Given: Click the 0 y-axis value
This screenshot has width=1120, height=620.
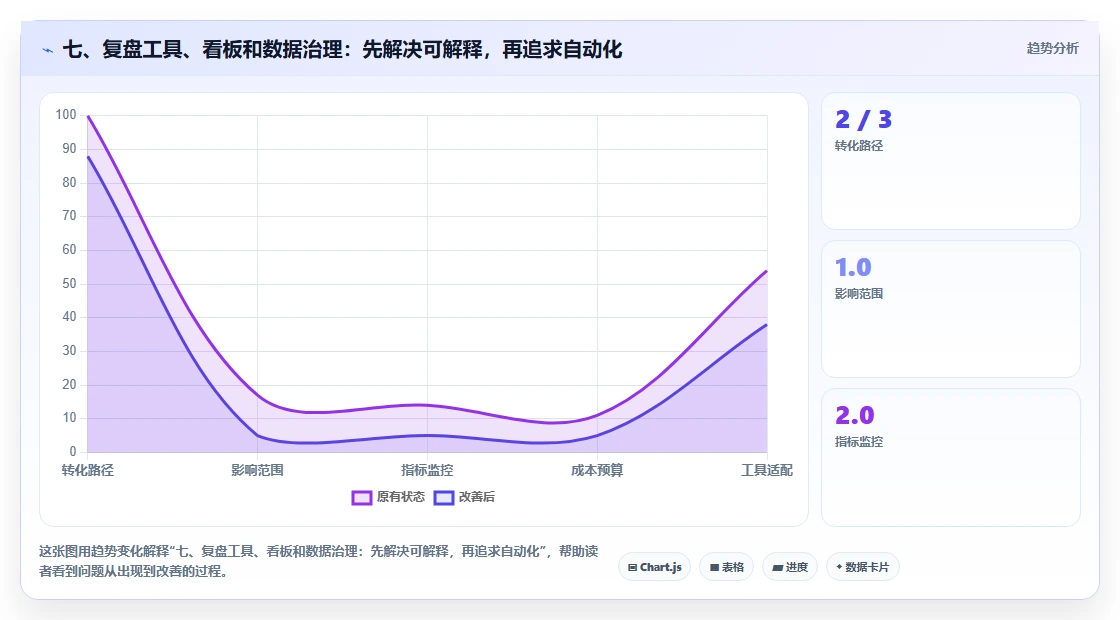Looking at the screenshot, I should click(x=73, y=451).
